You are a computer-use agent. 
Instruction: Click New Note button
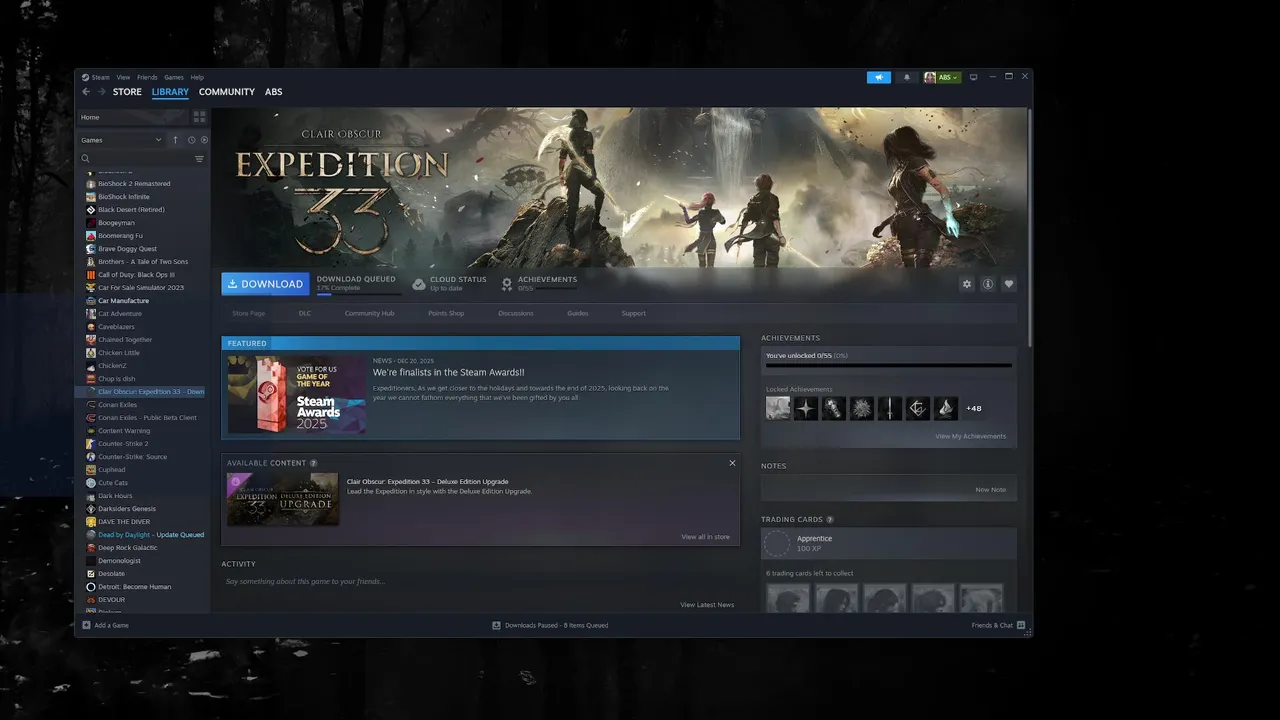coord(991,490)
